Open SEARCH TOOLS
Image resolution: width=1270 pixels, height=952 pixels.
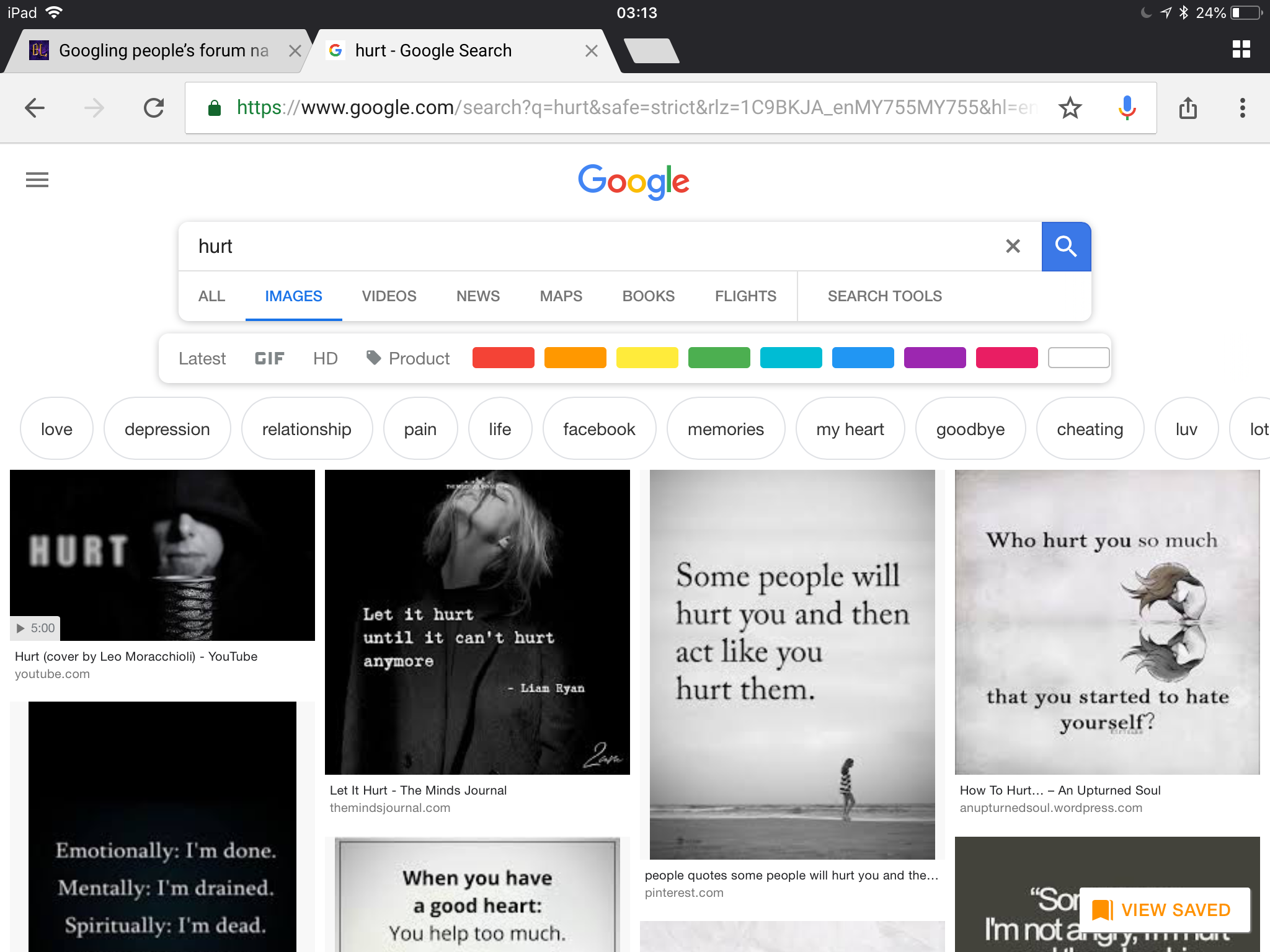[x=884, y=296]
